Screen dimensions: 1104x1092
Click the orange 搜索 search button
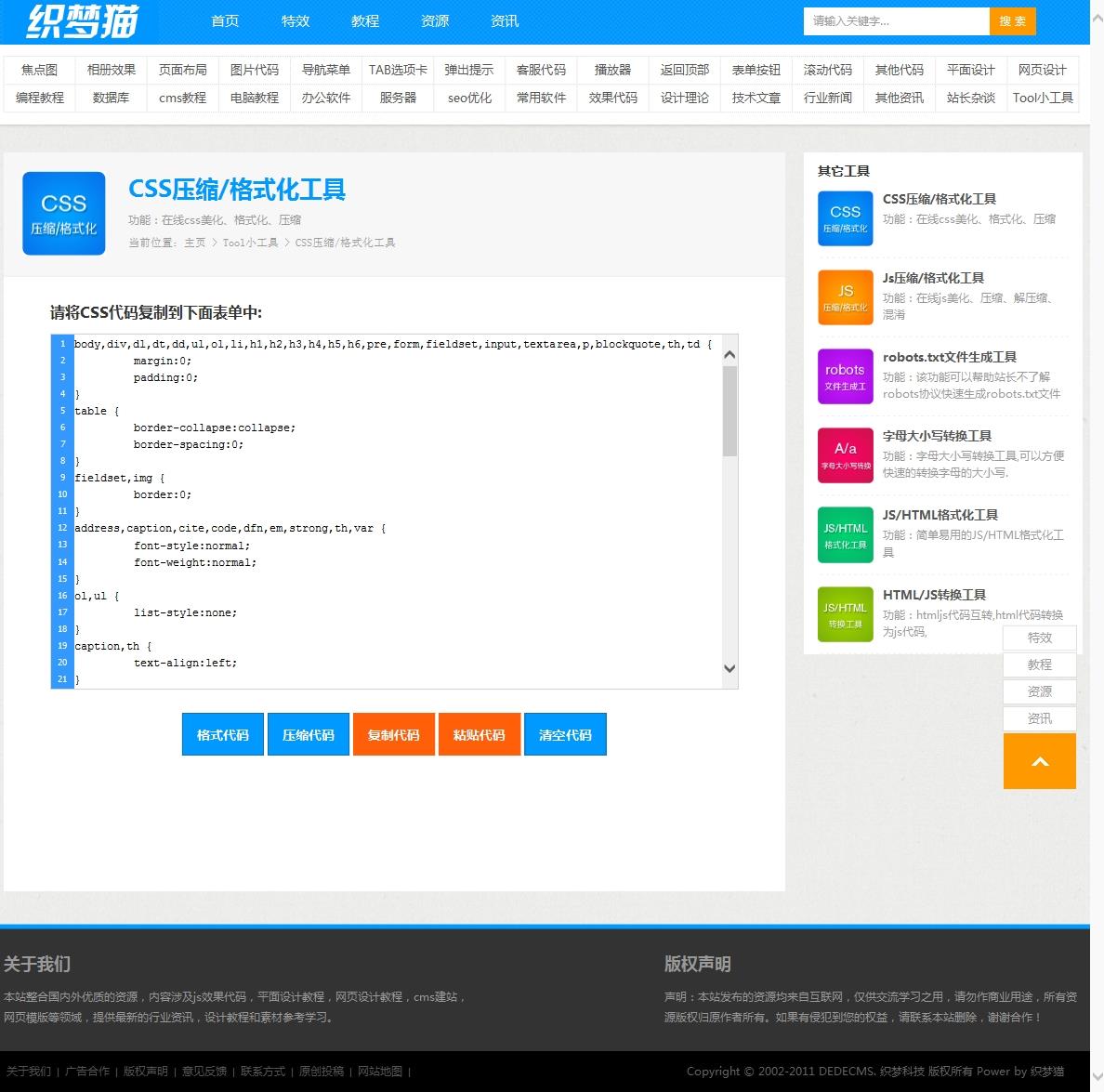click(x=1012, y=21)
